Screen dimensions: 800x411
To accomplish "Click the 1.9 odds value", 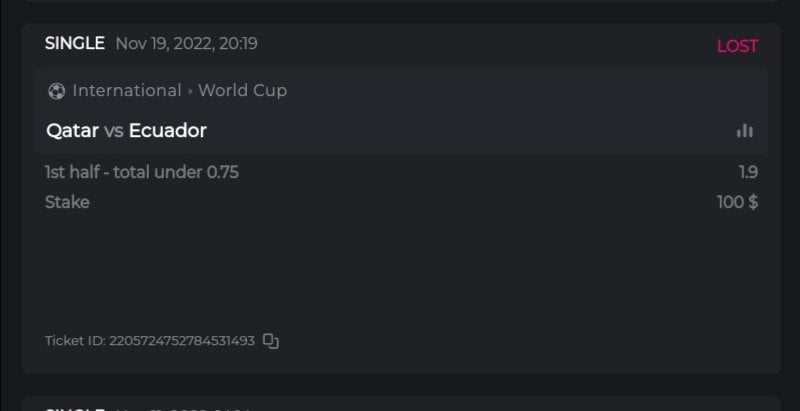I will 748,172.
